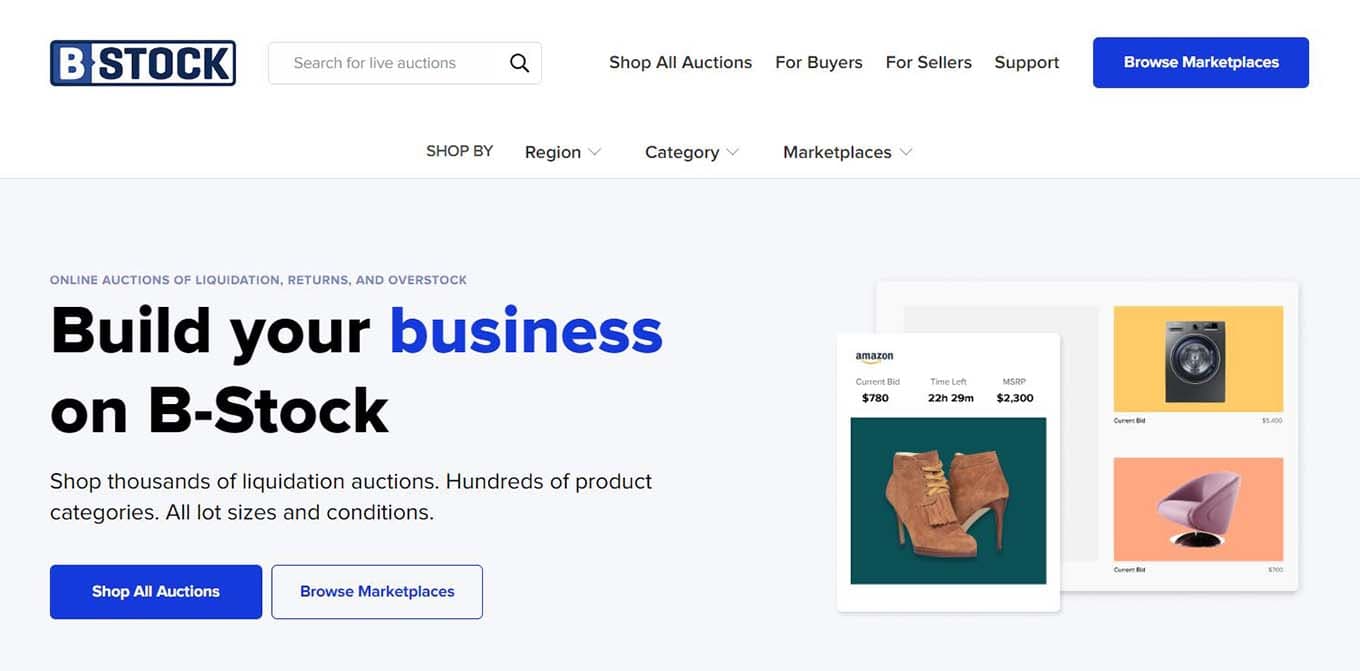Visit the Support link
This screenshot has height=671, width=1360.
click(x=1027, y=62)
